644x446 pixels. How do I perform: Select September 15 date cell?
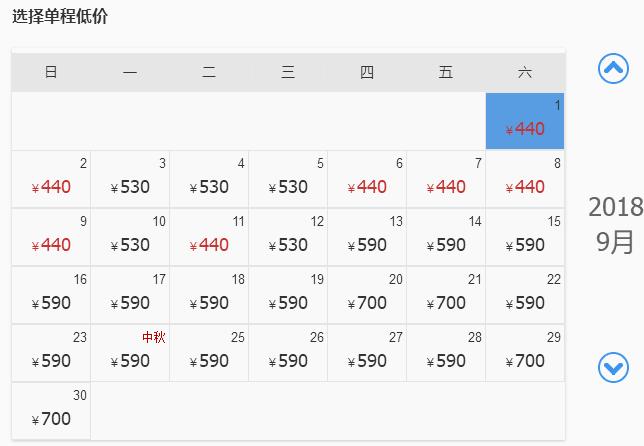[x=525, y=237]
